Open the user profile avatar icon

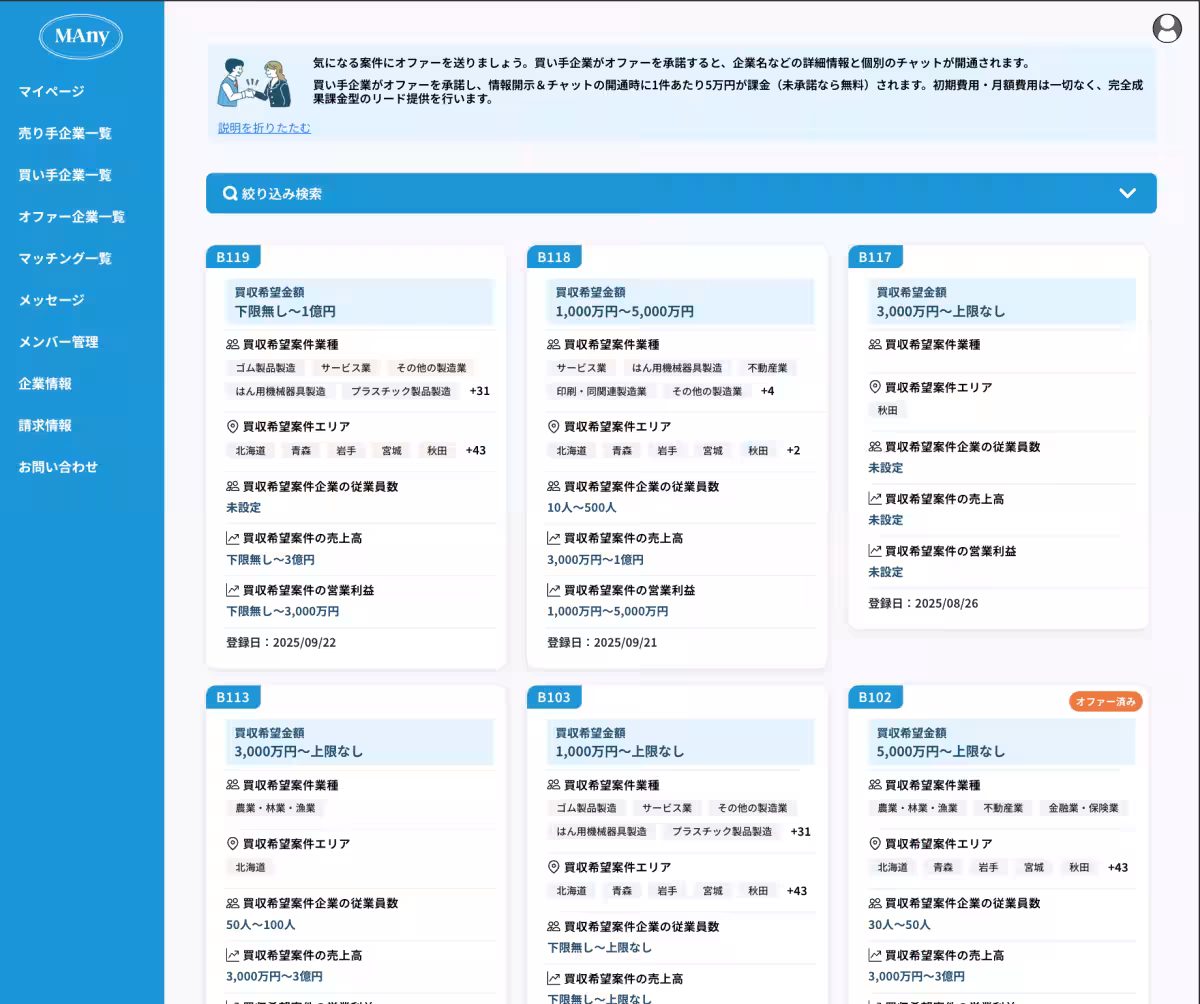[1167, 29]
